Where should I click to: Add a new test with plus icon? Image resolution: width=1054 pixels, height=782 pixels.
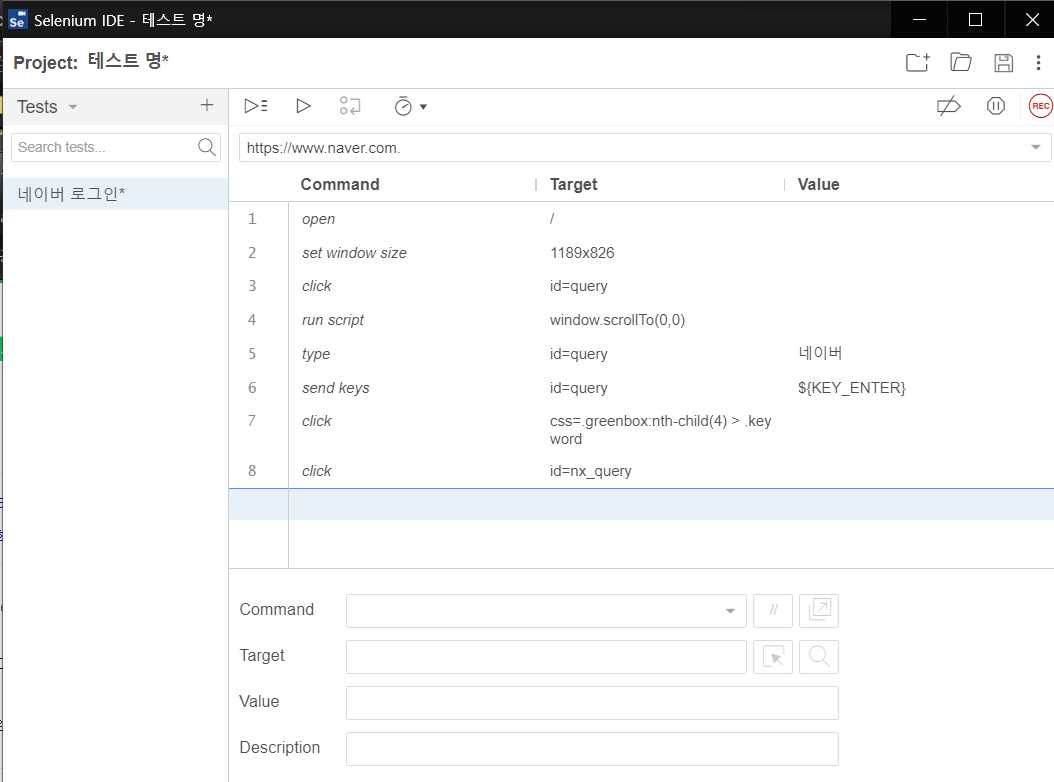tap(207, 105)
